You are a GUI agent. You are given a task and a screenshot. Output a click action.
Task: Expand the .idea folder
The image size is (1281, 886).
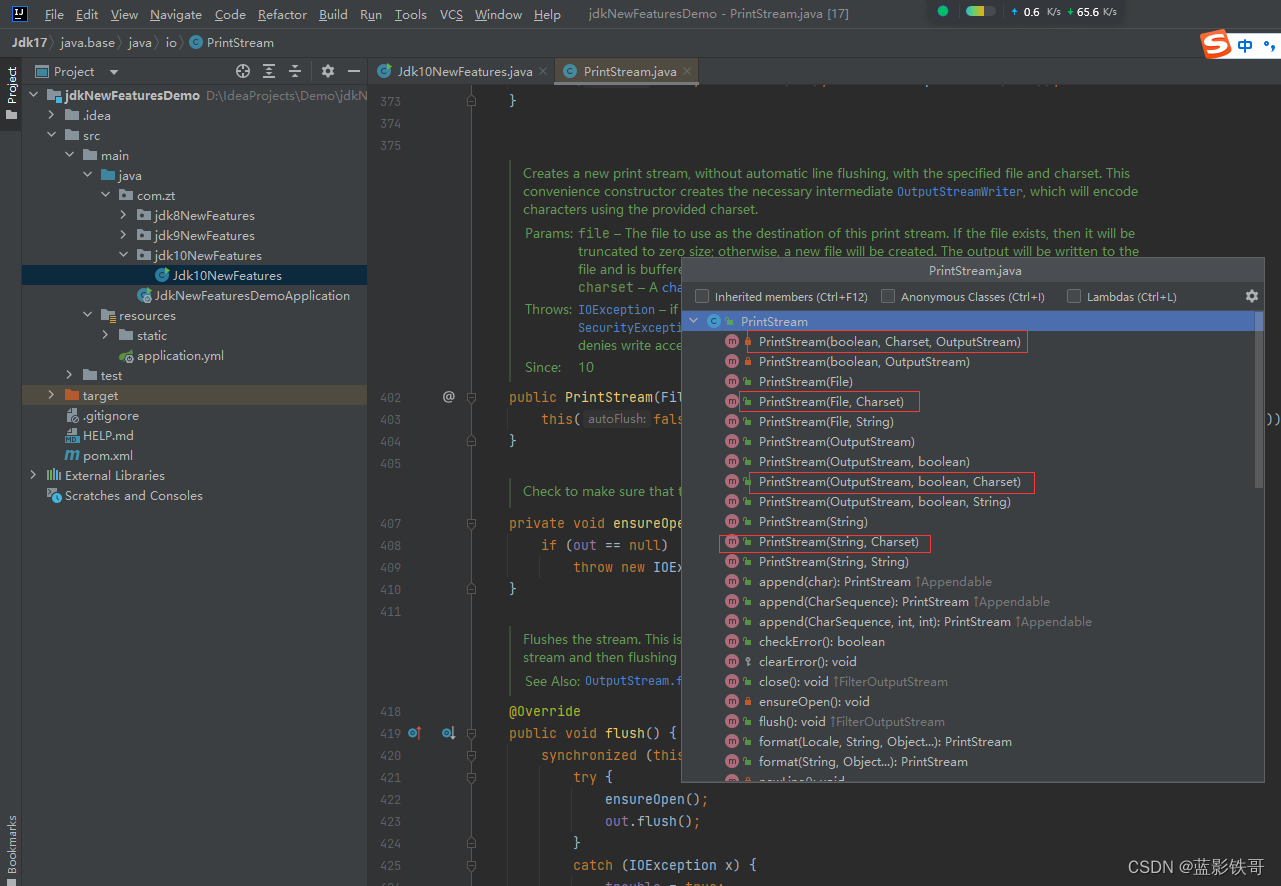click(51, 115)
